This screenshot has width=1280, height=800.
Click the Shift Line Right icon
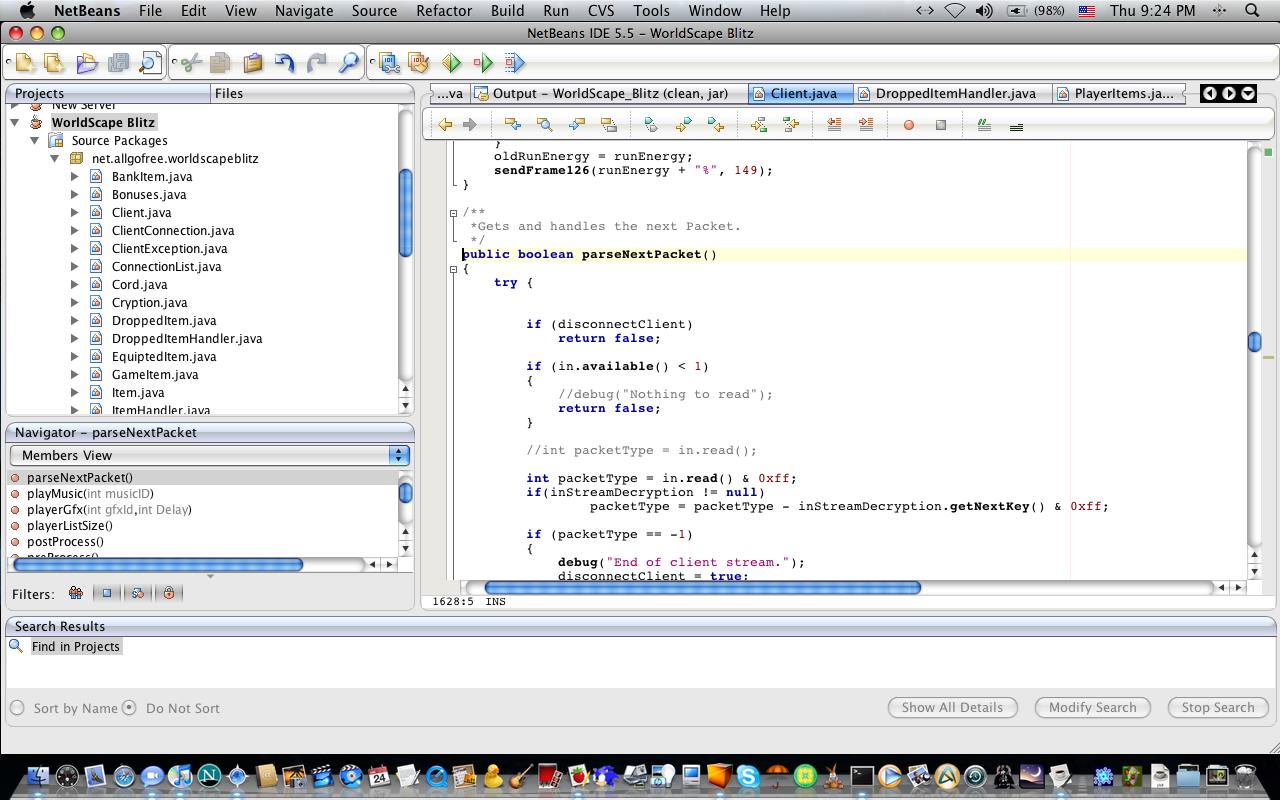[x=866, y=125]
